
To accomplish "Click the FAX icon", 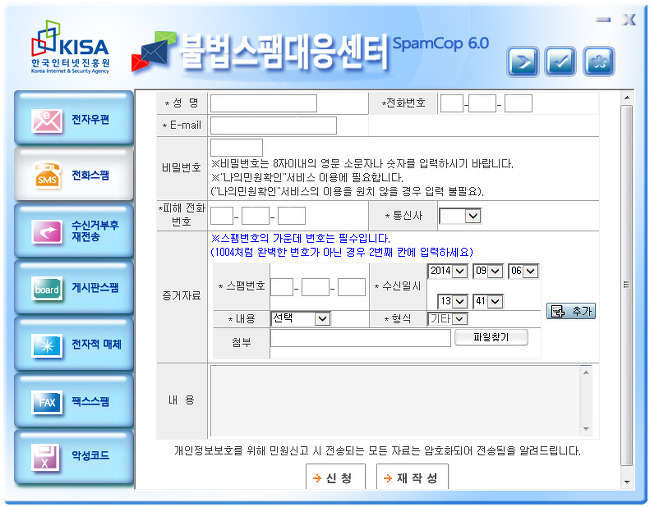I will [x=47, y=402].
